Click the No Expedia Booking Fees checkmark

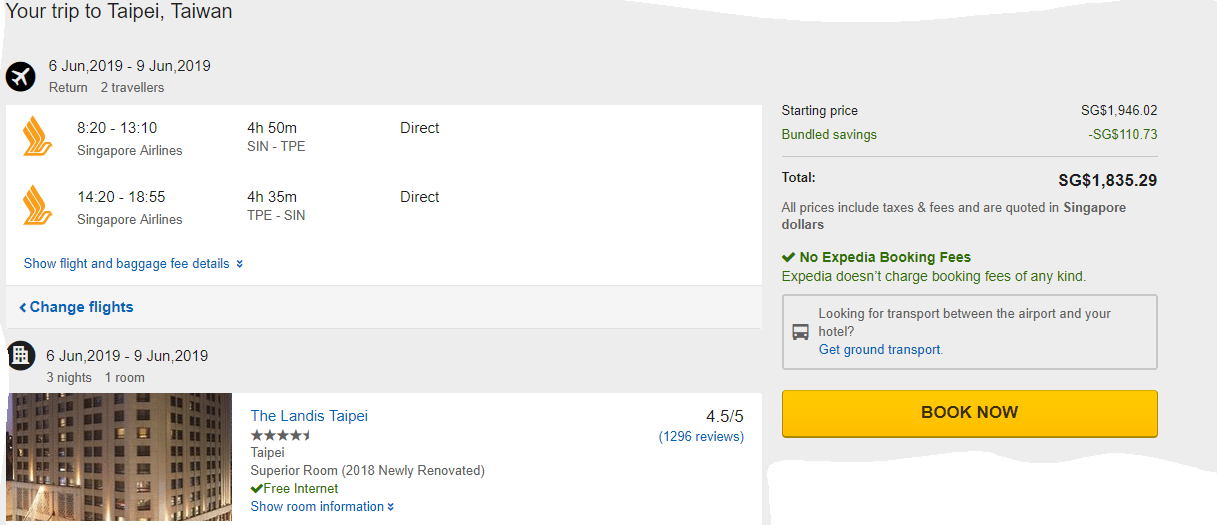coord(789,257)
